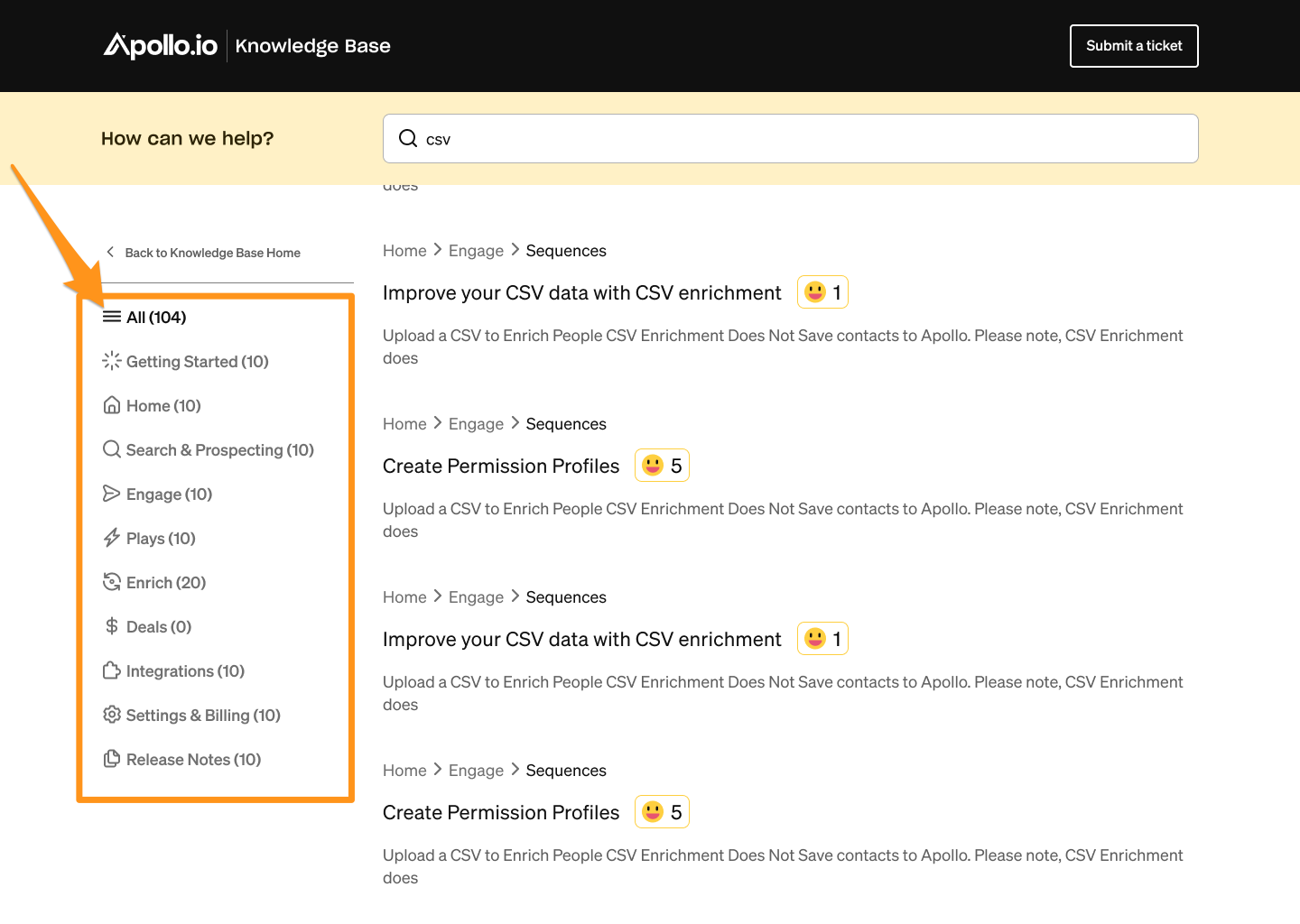Click the Home house icon
Image resolution: width=1300 pixels, height=924 pixels.
click(112, 405)
